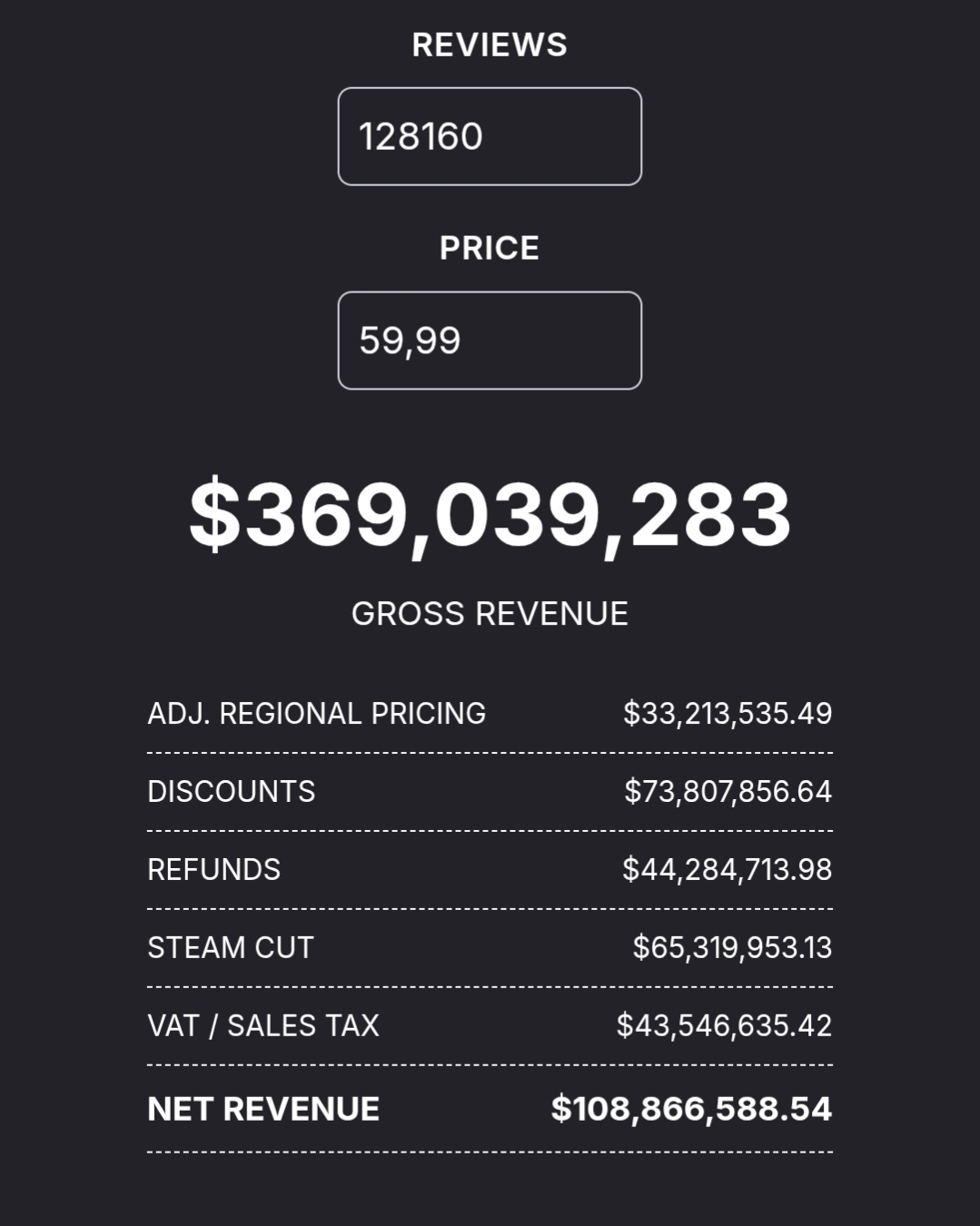Select the $44,284,713.98 refunds amount
The width and height of the screenshot is (980, 1226).
click(728, 870)
